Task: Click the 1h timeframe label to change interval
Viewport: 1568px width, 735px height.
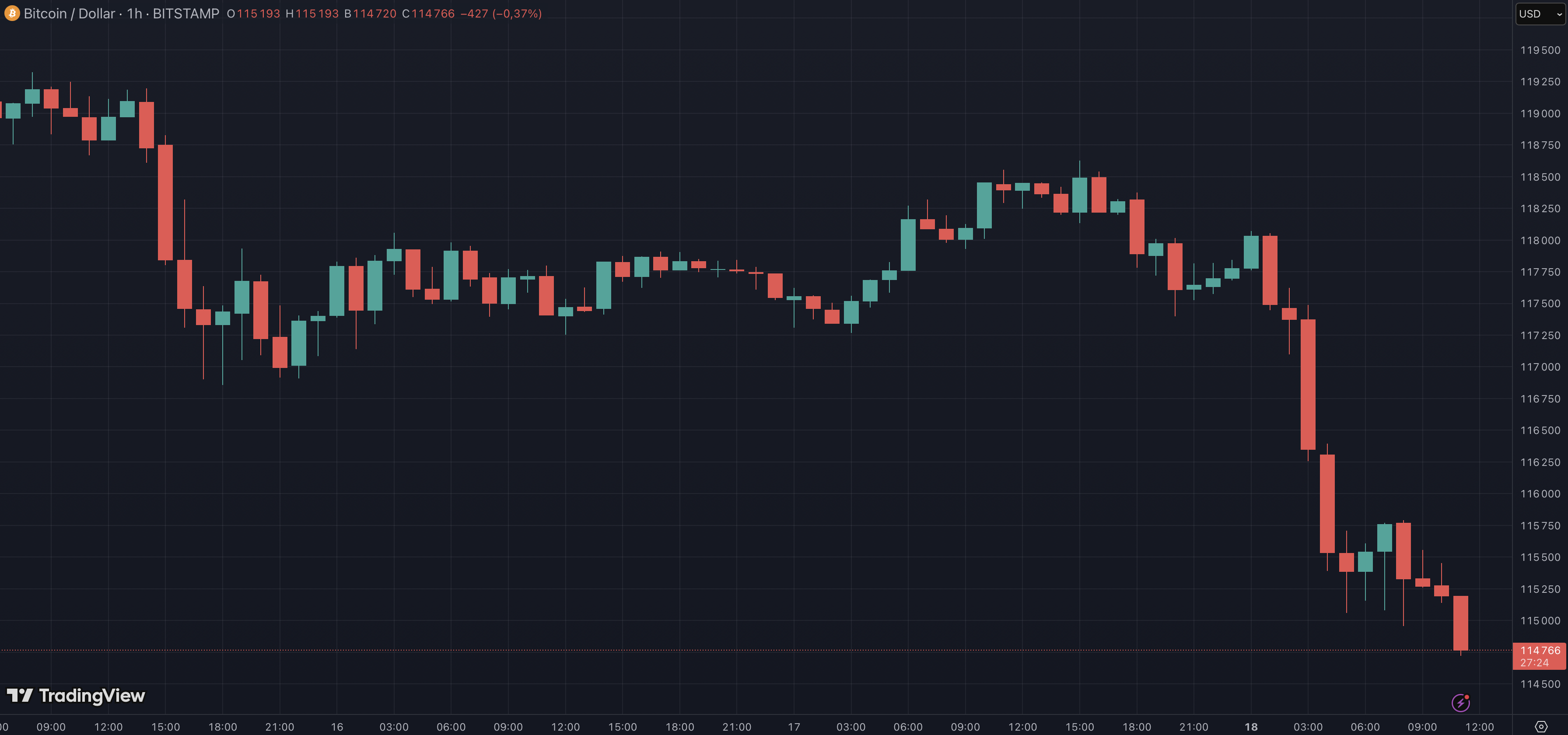Action: (135, 14)
